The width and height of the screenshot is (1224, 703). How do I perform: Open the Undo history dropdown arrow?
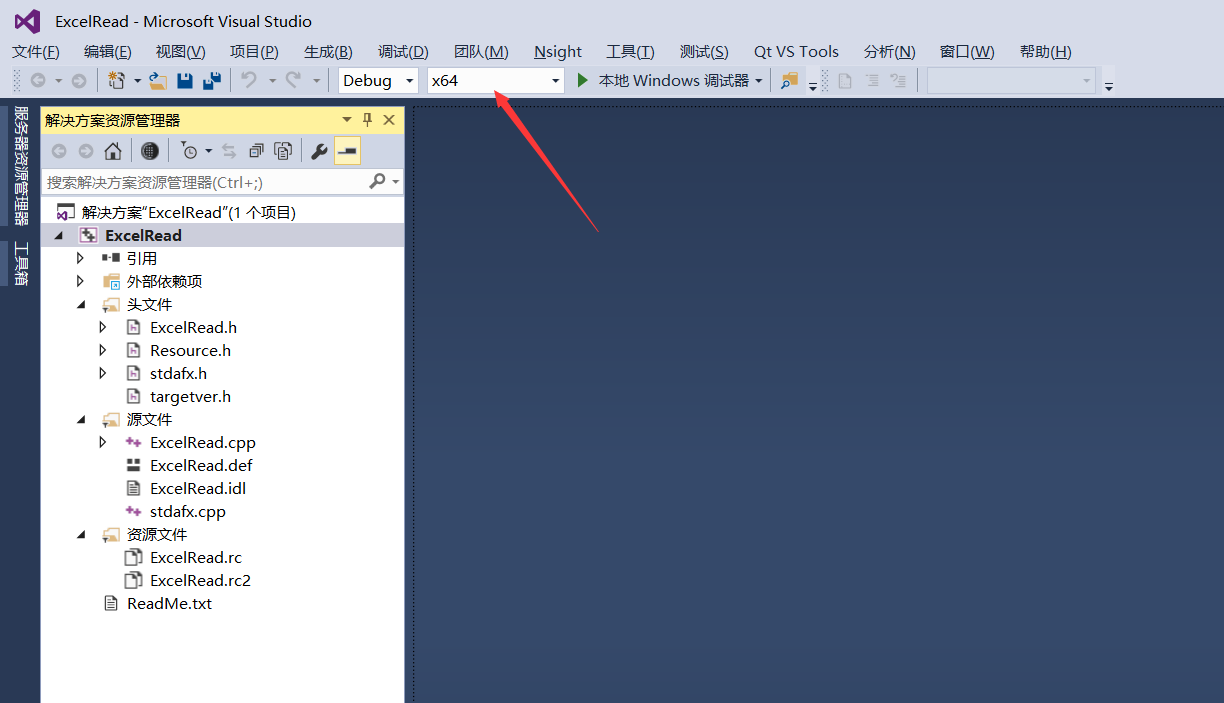pyautogui.click(x=271, y=81)
